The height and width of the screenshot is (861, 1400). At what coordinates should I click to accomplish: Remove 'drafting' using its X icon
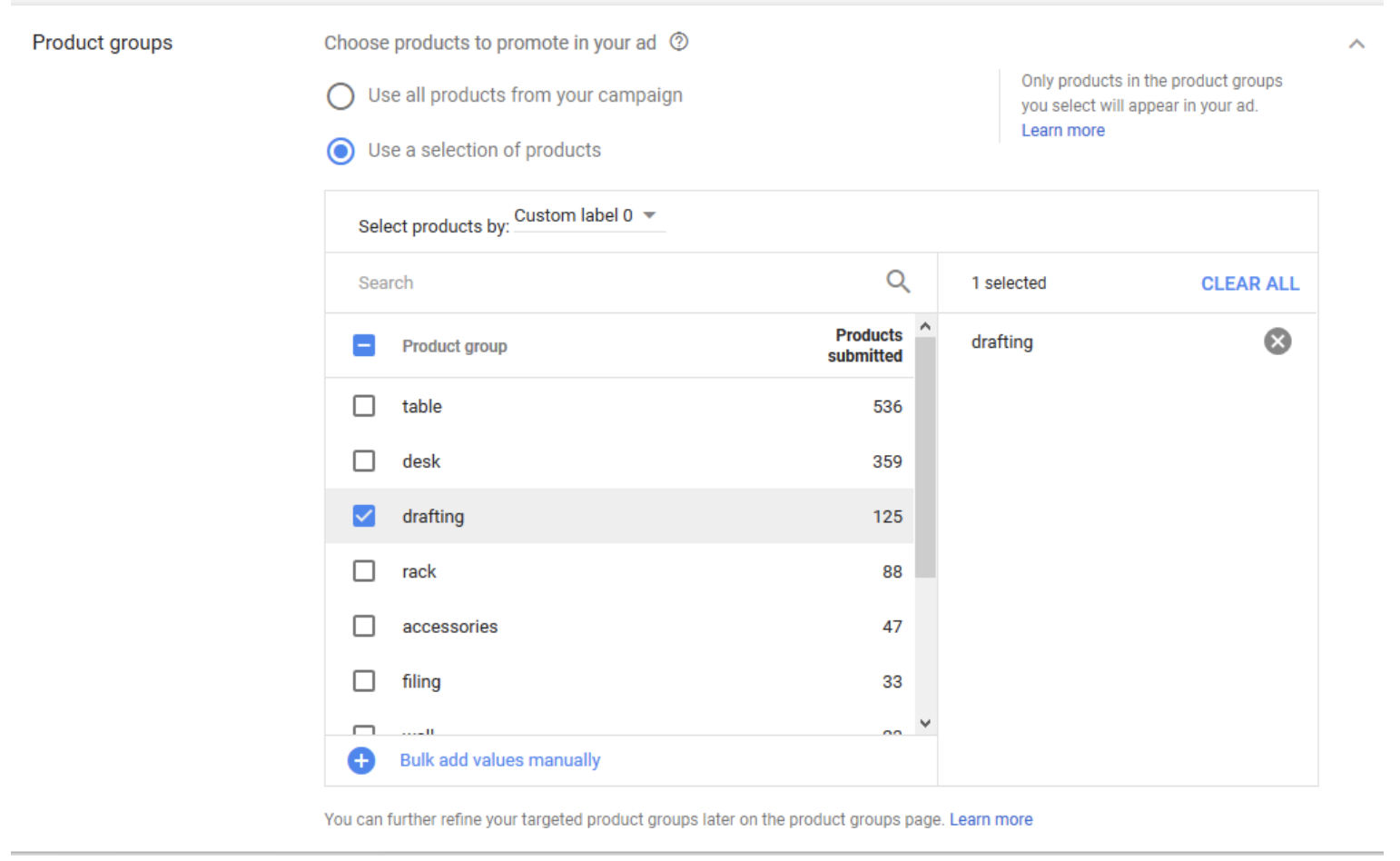[x=1277, y=341]
